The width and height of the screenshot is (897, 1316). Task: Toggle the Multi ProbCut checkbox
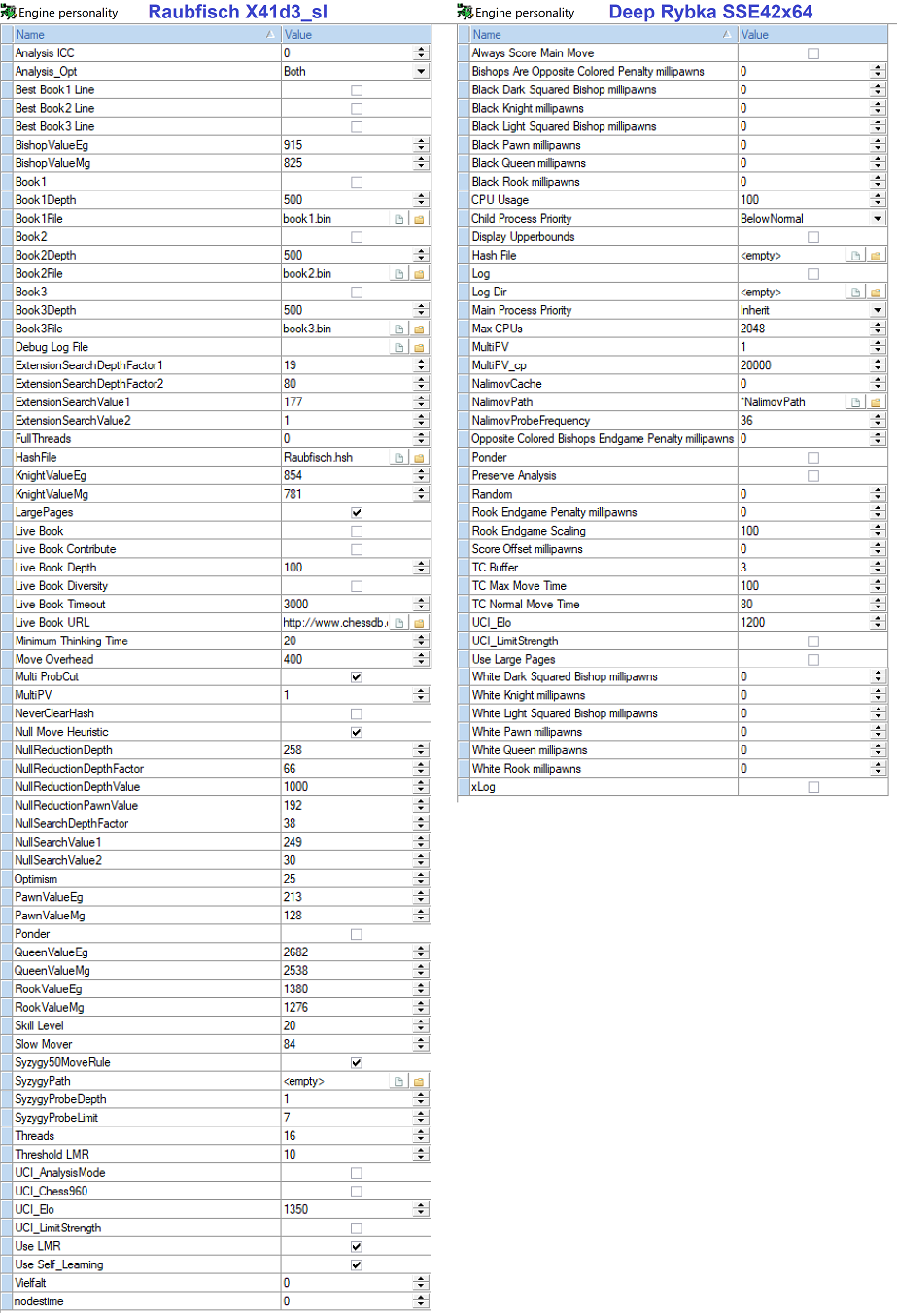click(357, 677)
